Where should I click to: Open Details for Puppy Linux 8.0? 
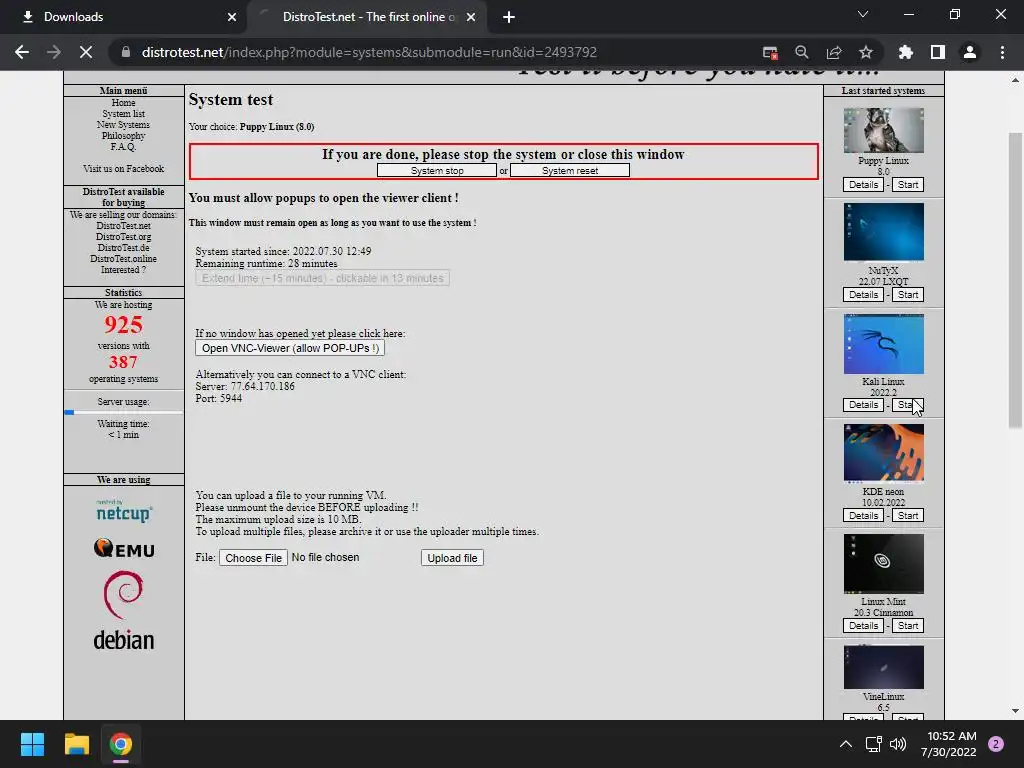863,185
